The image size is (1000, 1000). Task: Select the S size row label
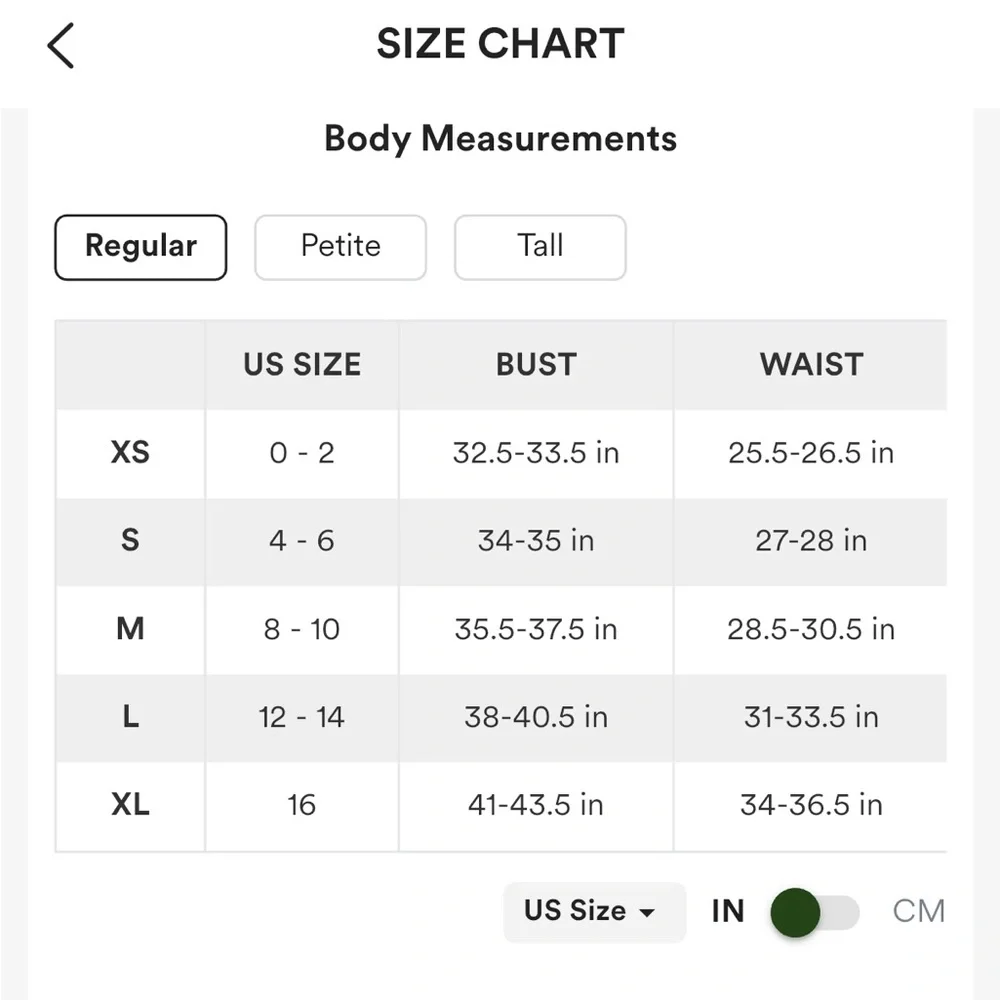[130, 541]
